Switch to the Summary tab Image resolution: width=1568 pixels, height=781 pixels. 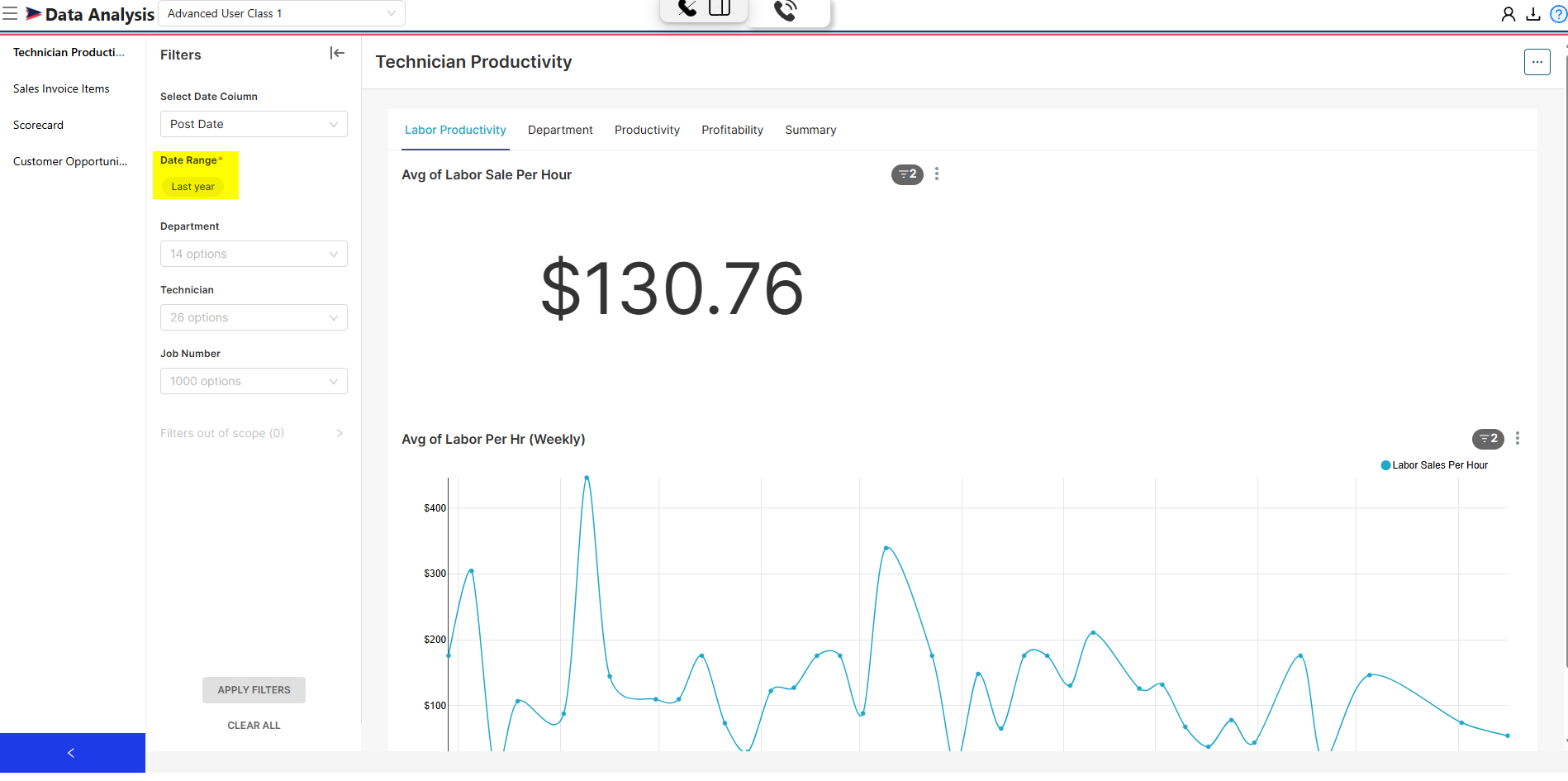(x=810, y=130)
